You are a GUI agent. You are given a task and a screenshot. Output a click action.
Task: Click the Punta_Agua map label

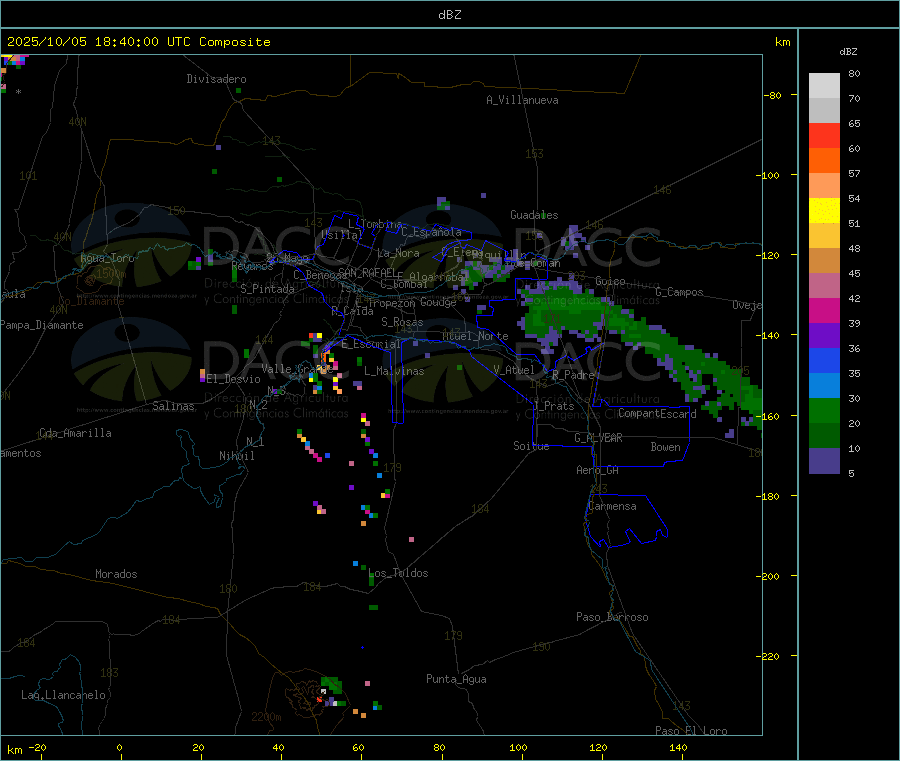pos(456,679)
